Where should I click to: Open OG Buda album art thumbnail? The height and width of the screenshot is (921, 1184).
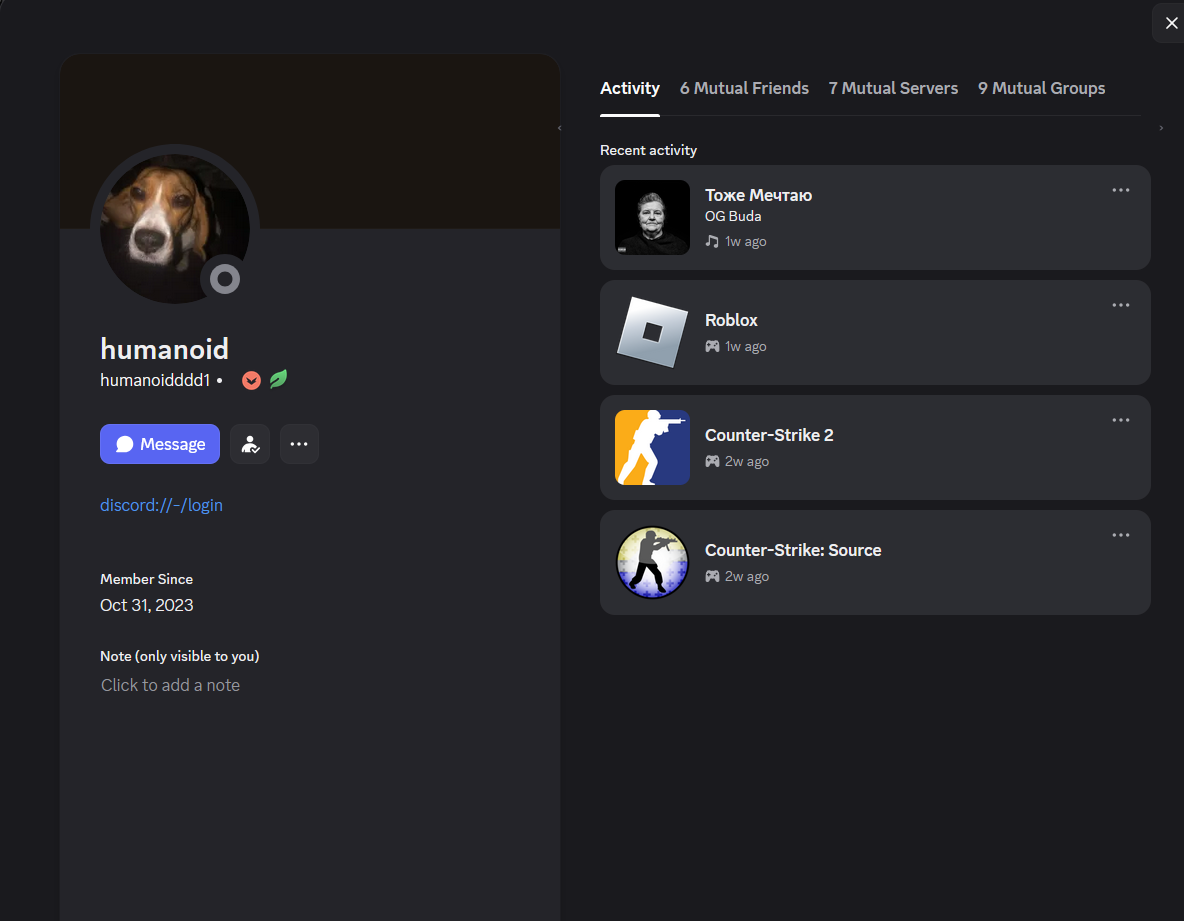[x=652, y=217]
